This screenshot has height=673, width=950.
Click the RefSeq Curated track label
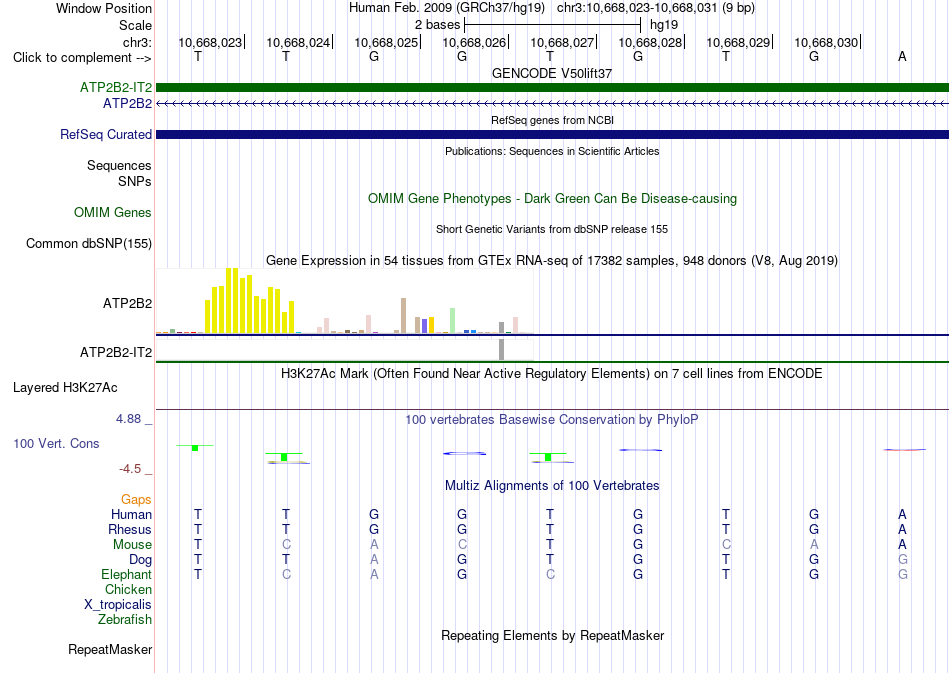pos(106,134)
